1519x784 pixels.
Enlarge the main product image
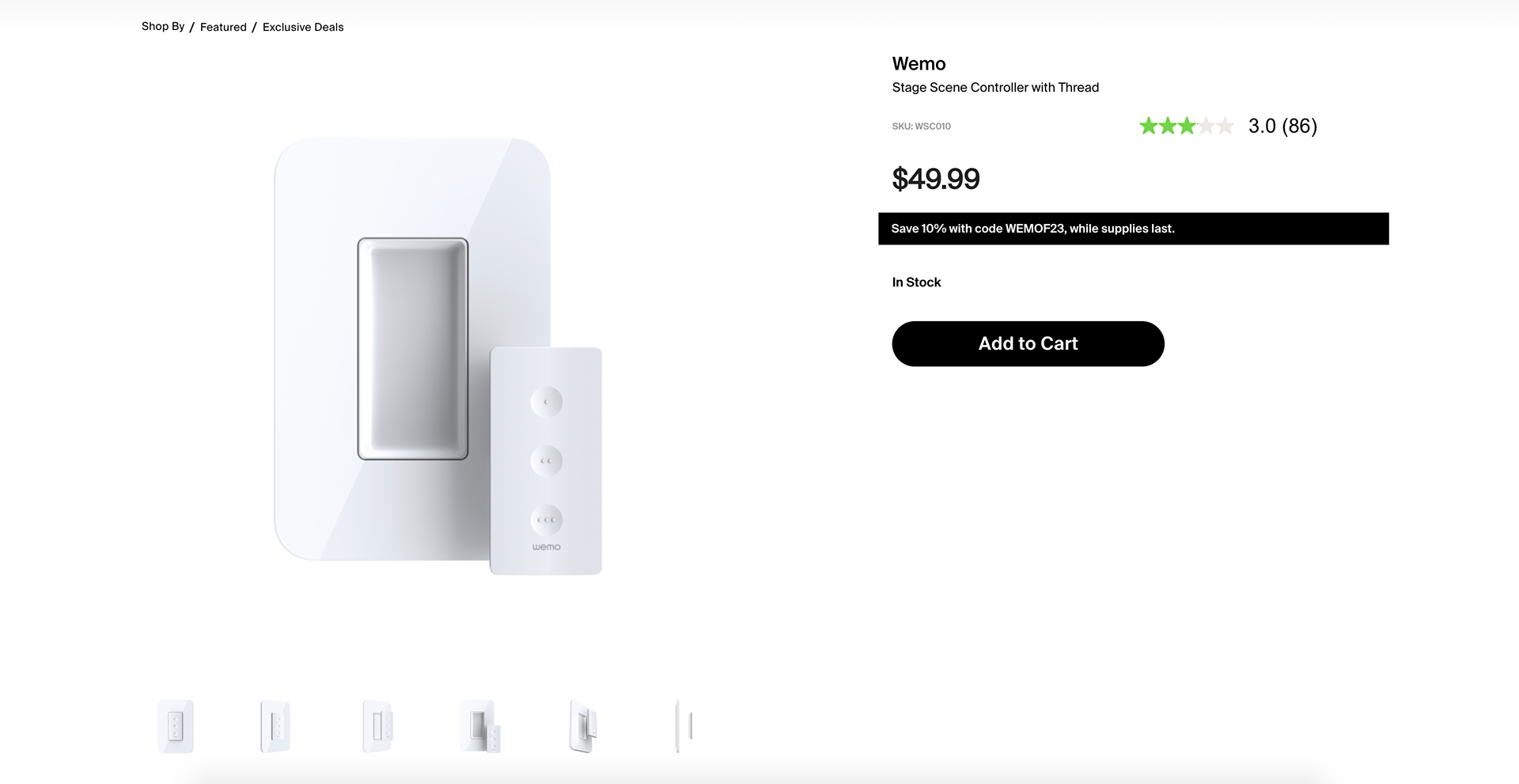pos(438,356)
